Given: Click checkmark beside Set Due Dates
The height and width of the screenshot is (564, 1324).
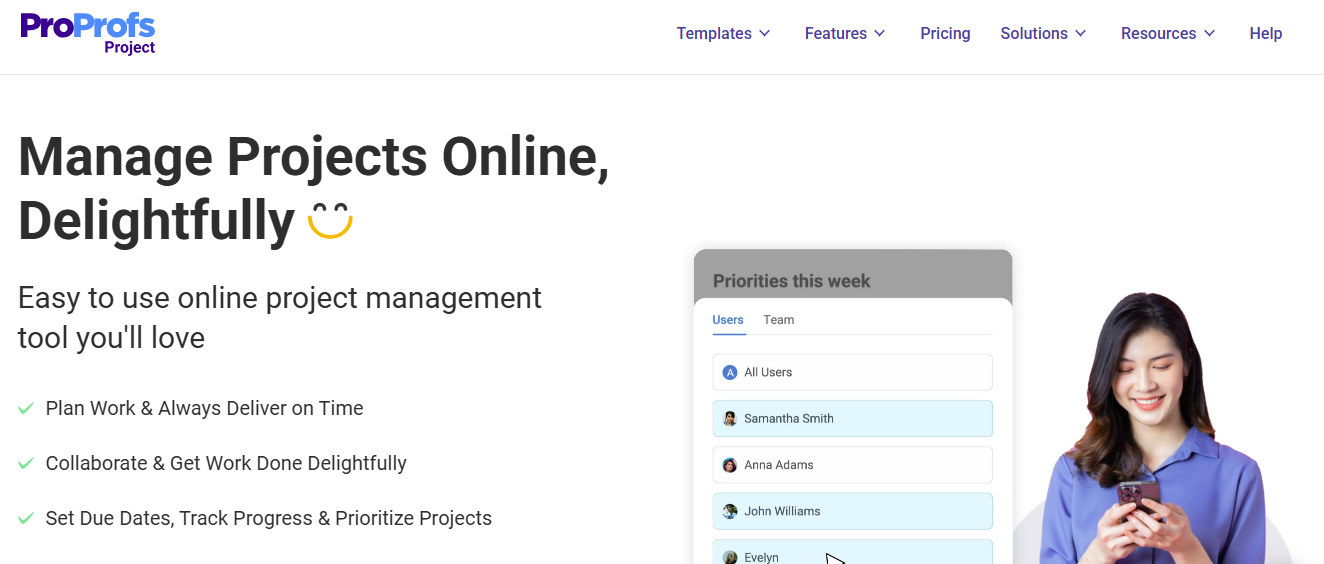Looking at the screenshot, I should point(26,518).
